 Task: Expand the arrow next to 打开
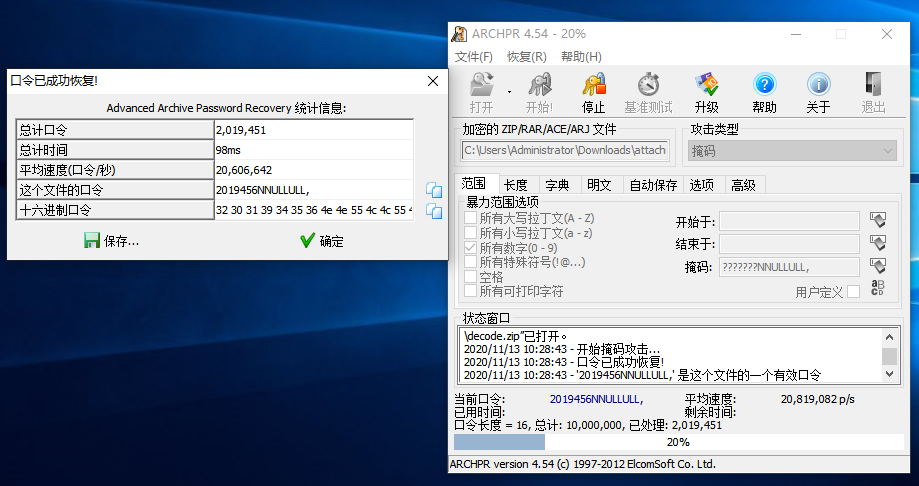point(509,93)
